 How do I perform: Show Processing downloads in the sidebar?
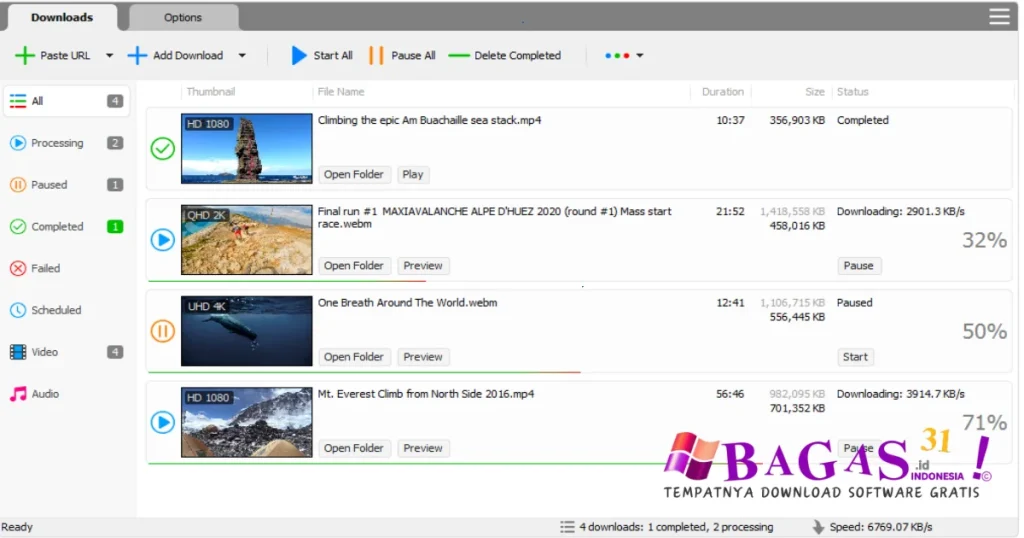coord(66,143)
